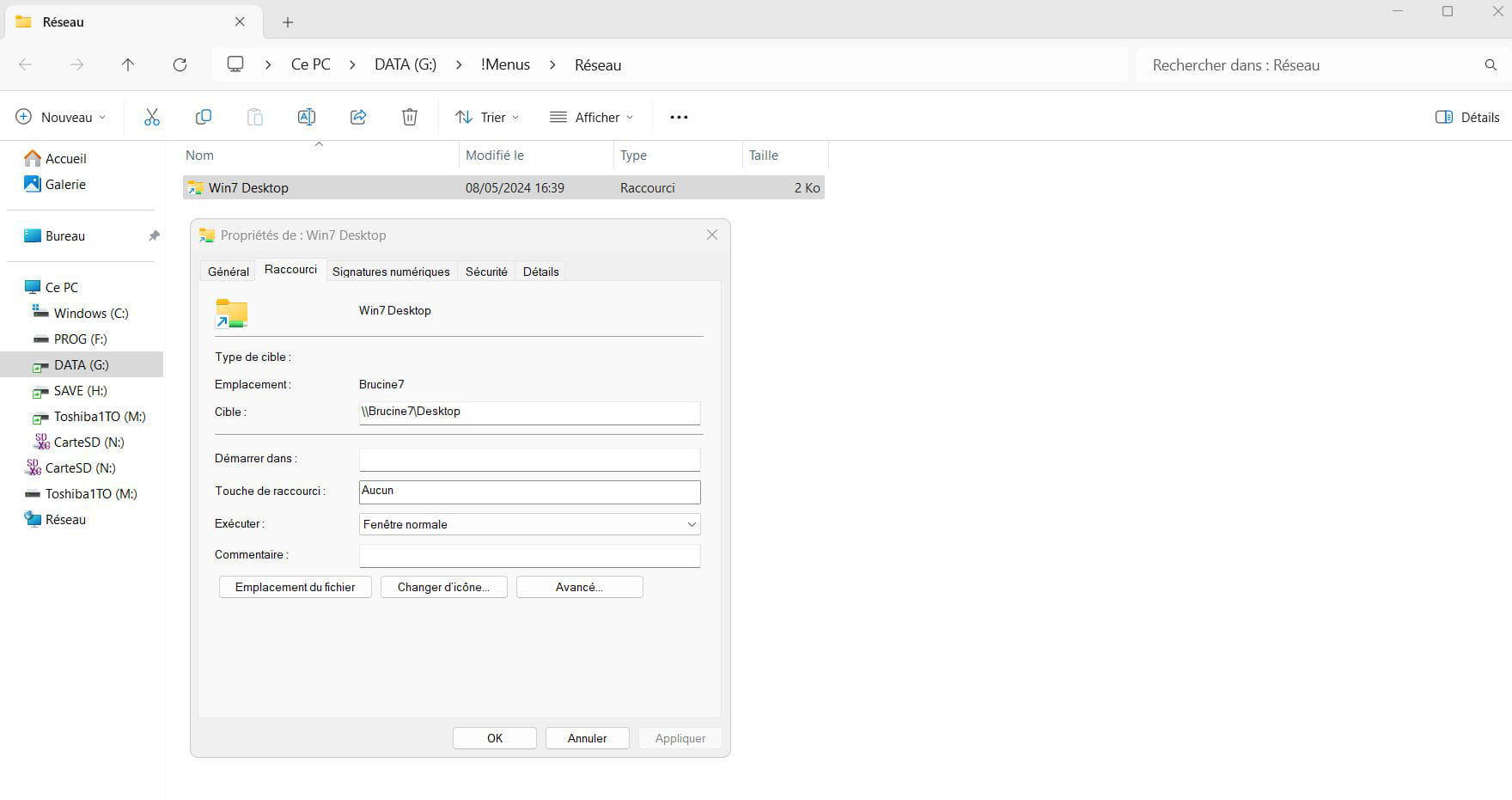The width and height of the screenshot is (1512, 800).
Task: Expand chevron after !Menus in address bar
Action: coord(552,64)
